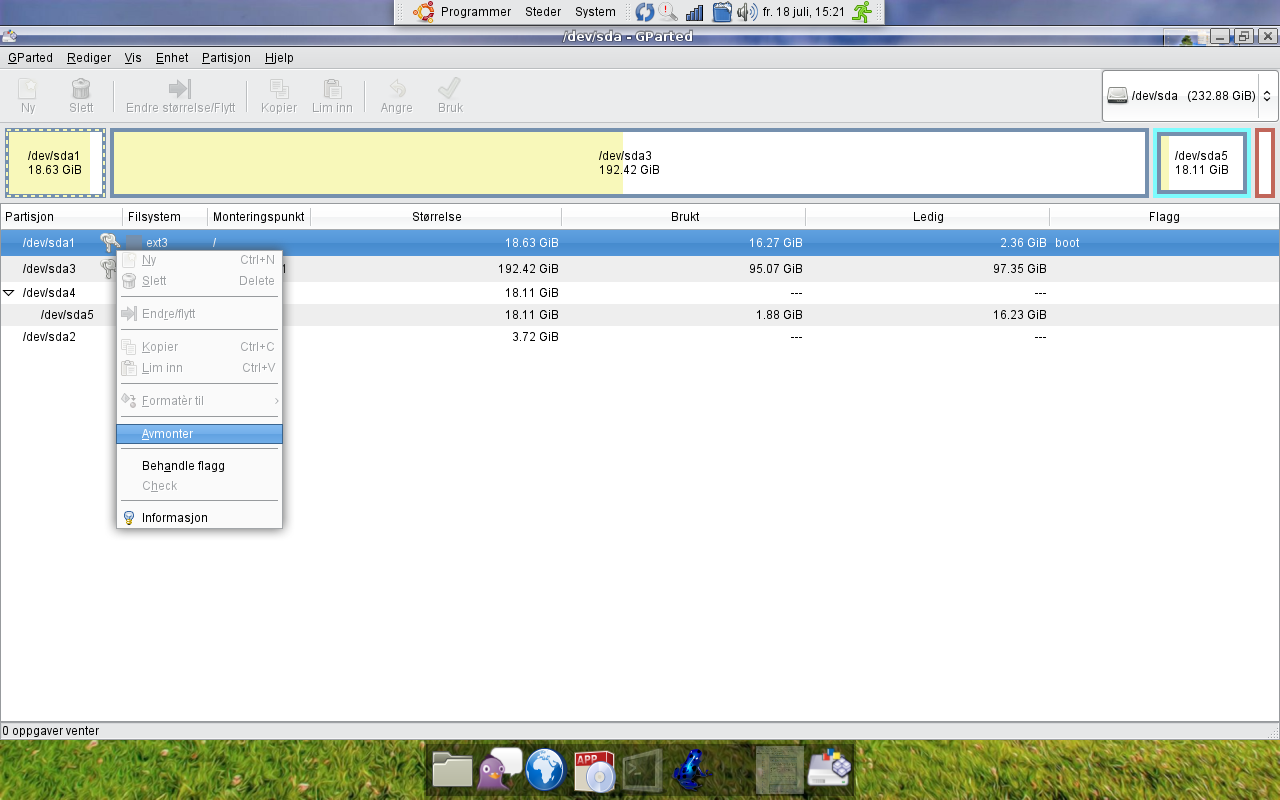The width and height of the screenshot is (1280, 800).
Task: Click the Lim inn clipboard toolbar icon
Action: (x=332, y=89)
